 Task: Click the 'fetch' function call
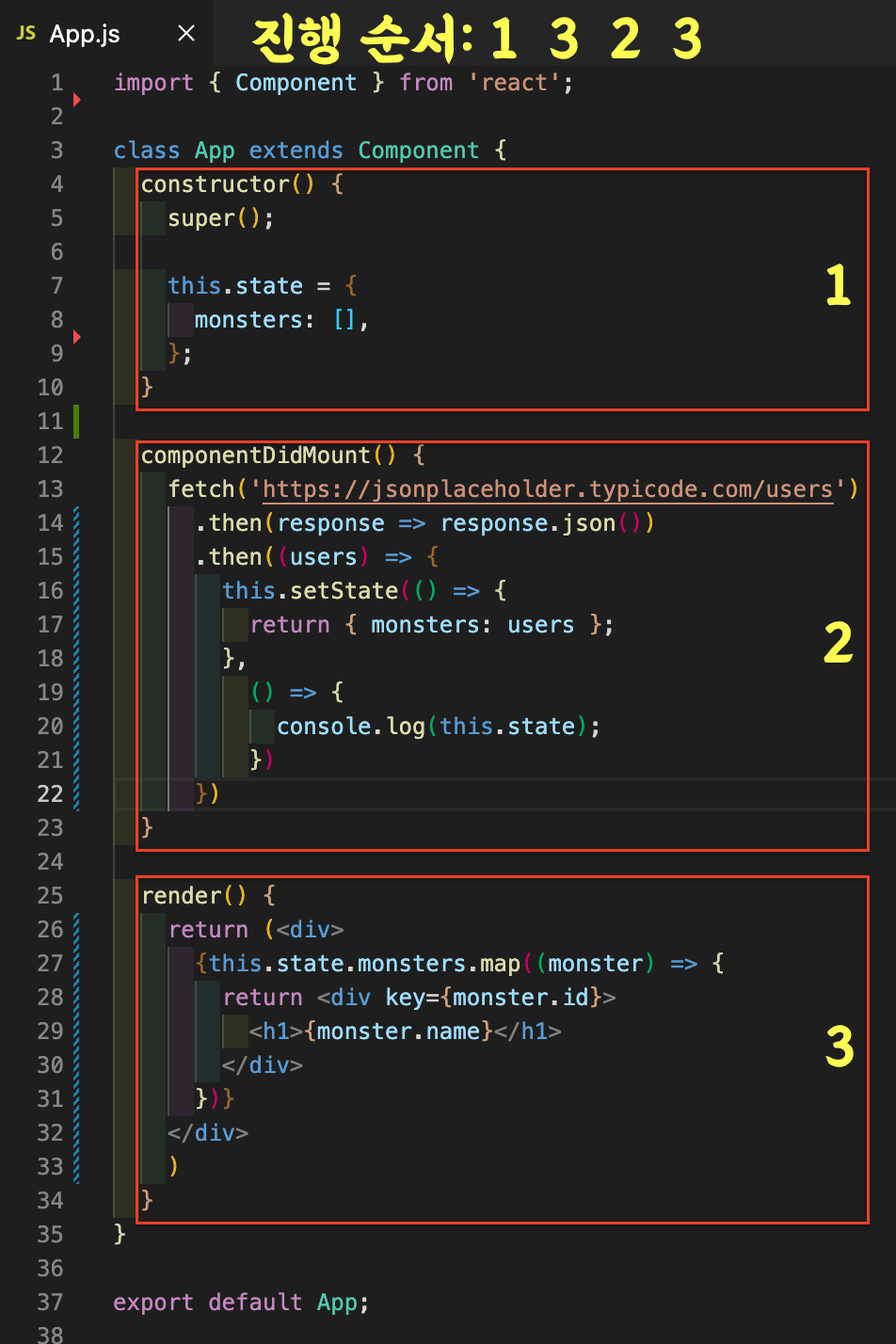[x=201, y=489]
